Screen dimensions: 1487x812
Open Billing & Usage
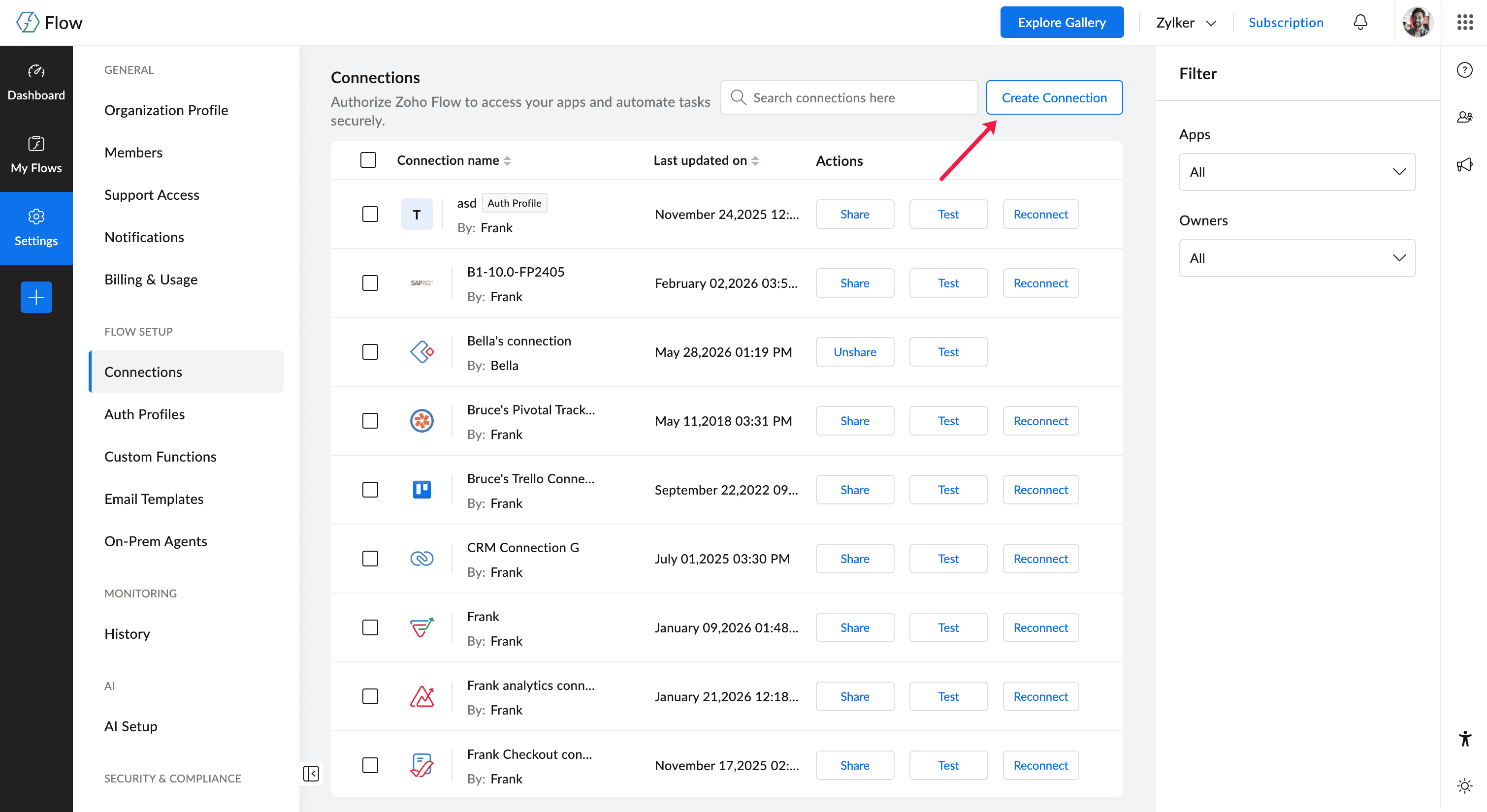(151, 280)
